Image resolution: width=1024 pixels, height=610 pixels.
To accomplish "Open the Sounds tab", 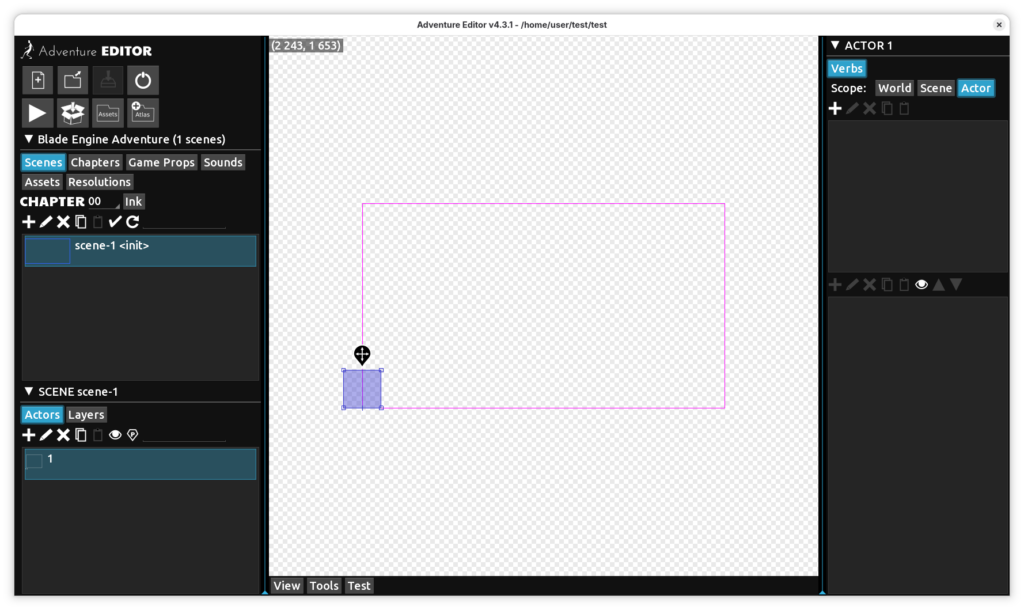I will point(223,162).
